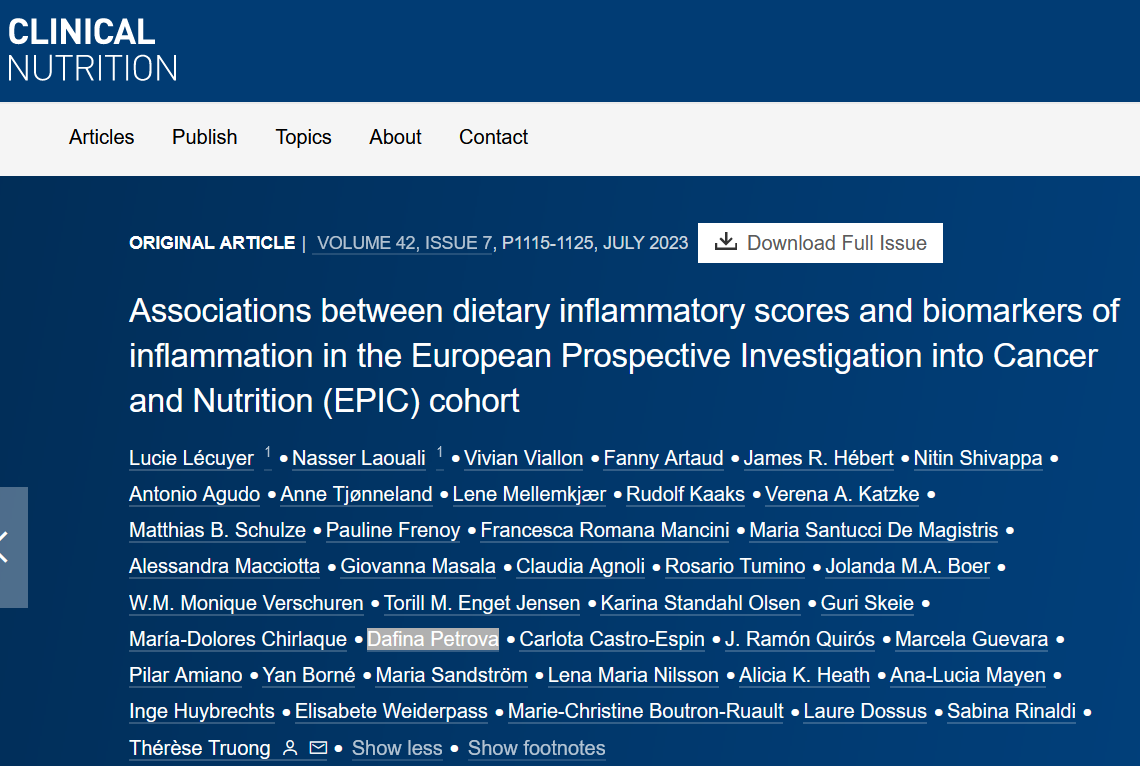The height and width of the screenshot is (766, 1140).
Task: Open the Volume 42, Issue 7 link
Action: tap(404, 243)
